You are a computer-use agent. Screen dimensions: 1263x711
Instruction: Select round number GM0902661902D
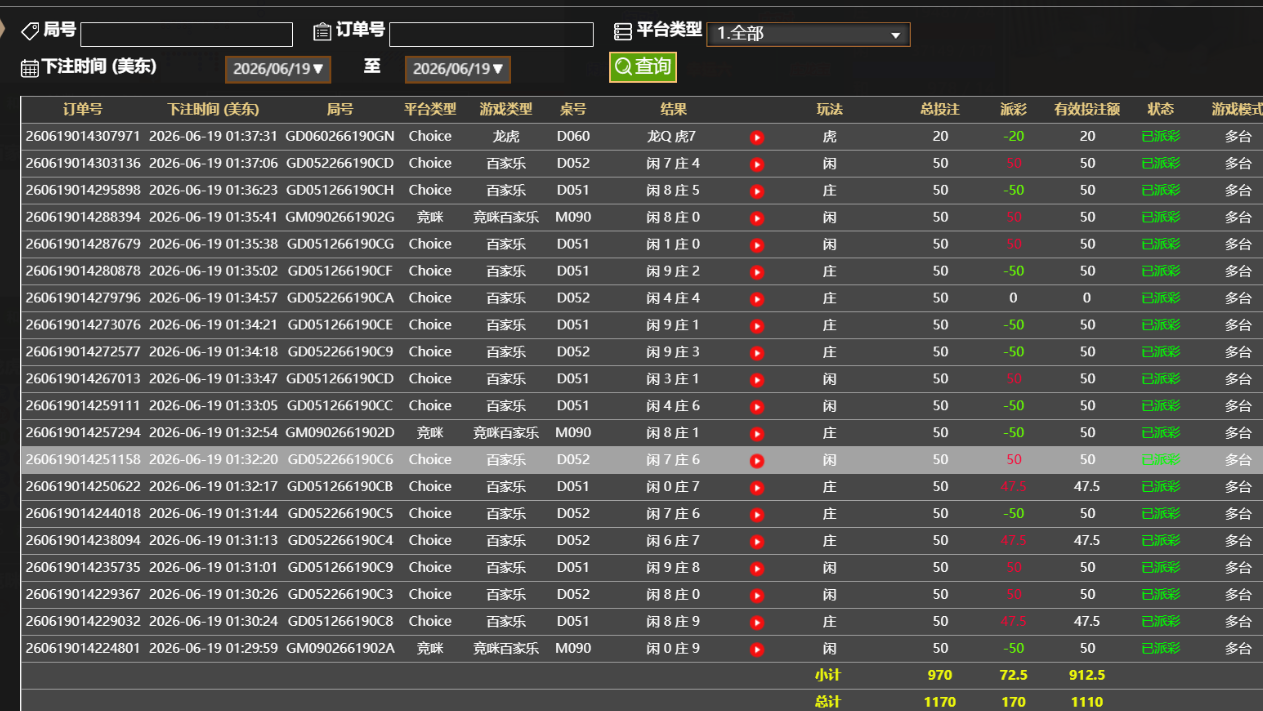click(x=340, y=433)
